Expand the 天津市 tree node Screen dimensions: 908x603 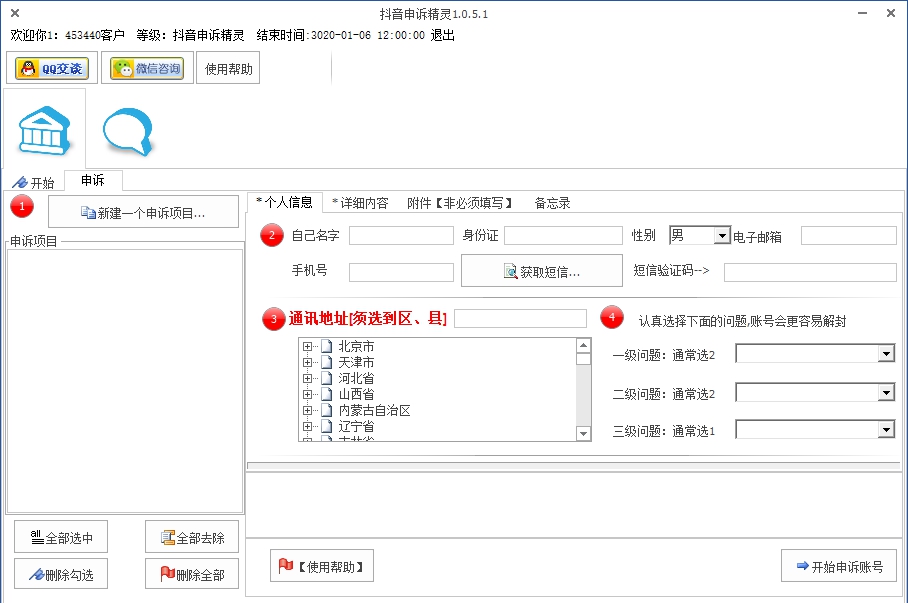[x=307, y=363]
